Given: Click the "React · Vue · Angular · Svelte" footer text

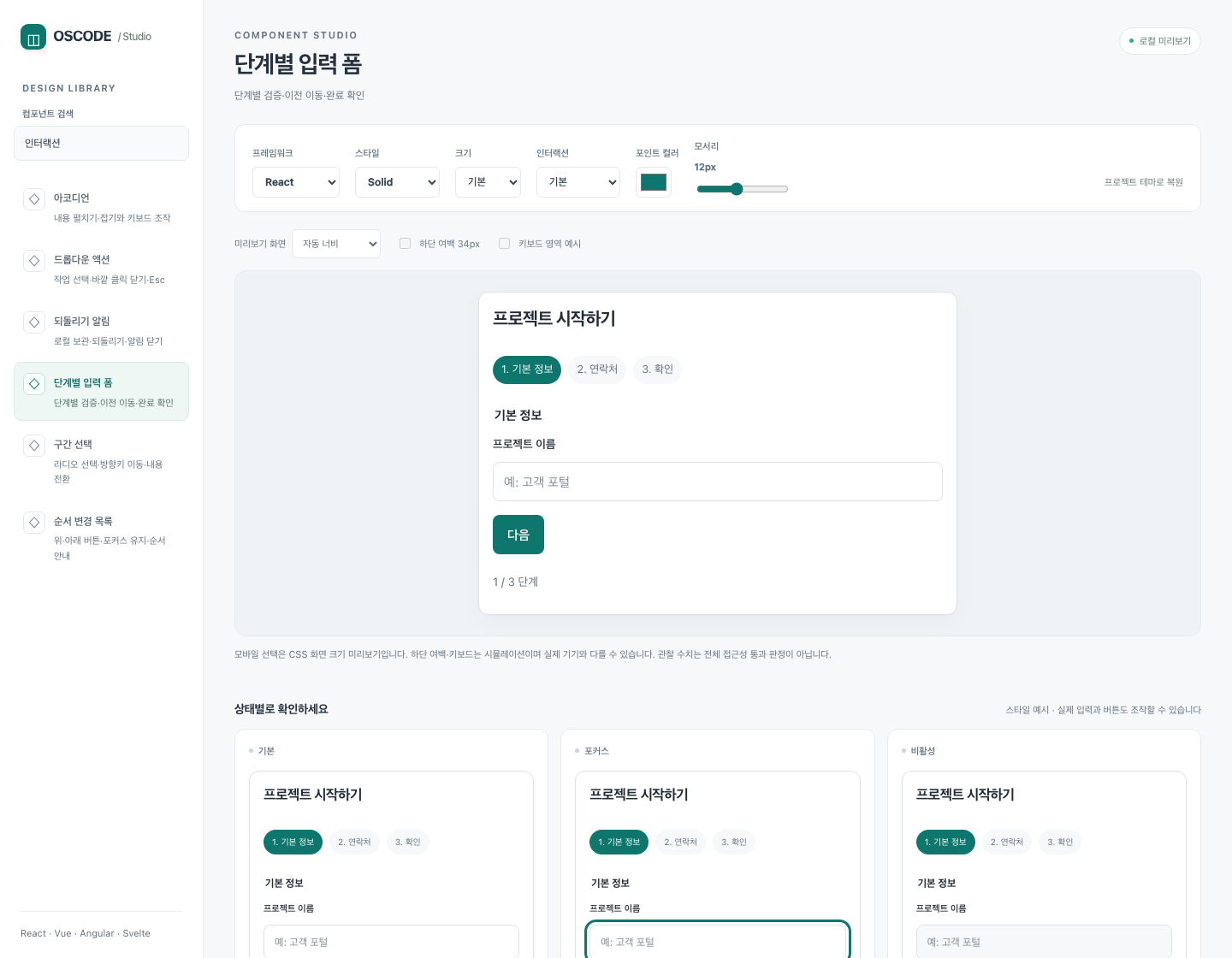Looking at the screenshot, I should 86,933.
